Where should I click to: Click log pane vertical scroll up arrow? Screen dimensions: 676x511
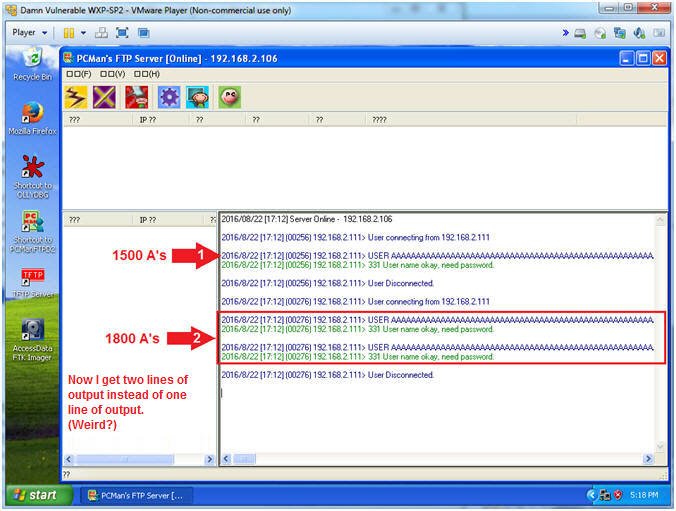tap(660, 220)
